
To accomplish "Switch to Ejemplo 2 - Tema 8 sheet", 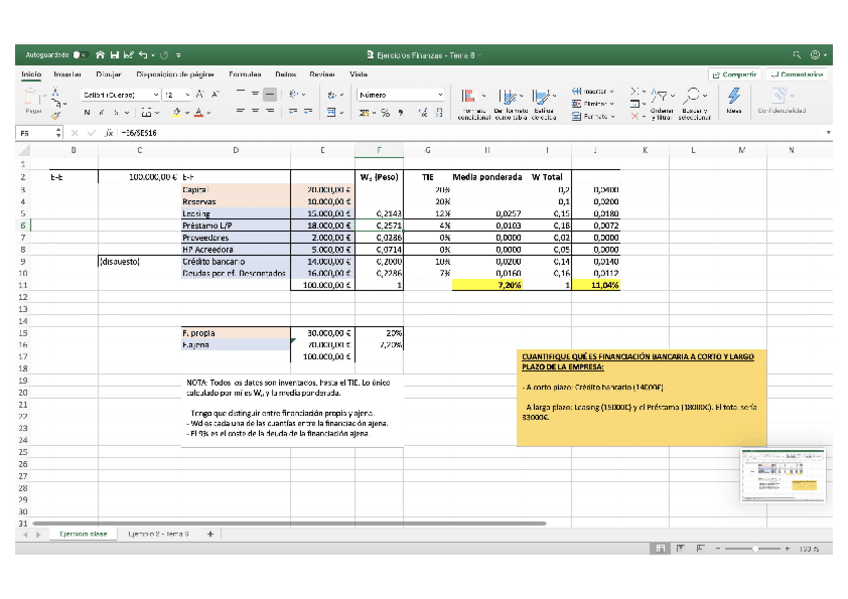I will tap(158, 534).
